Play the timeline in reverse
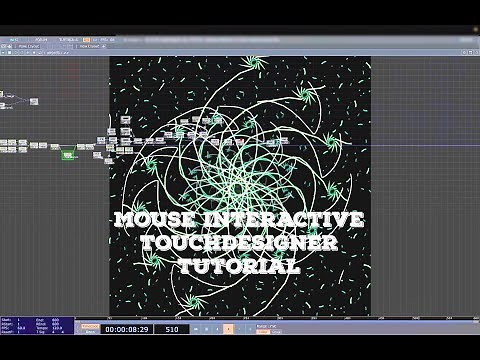Viewport: 480px width, 360px height. point(217,329)
